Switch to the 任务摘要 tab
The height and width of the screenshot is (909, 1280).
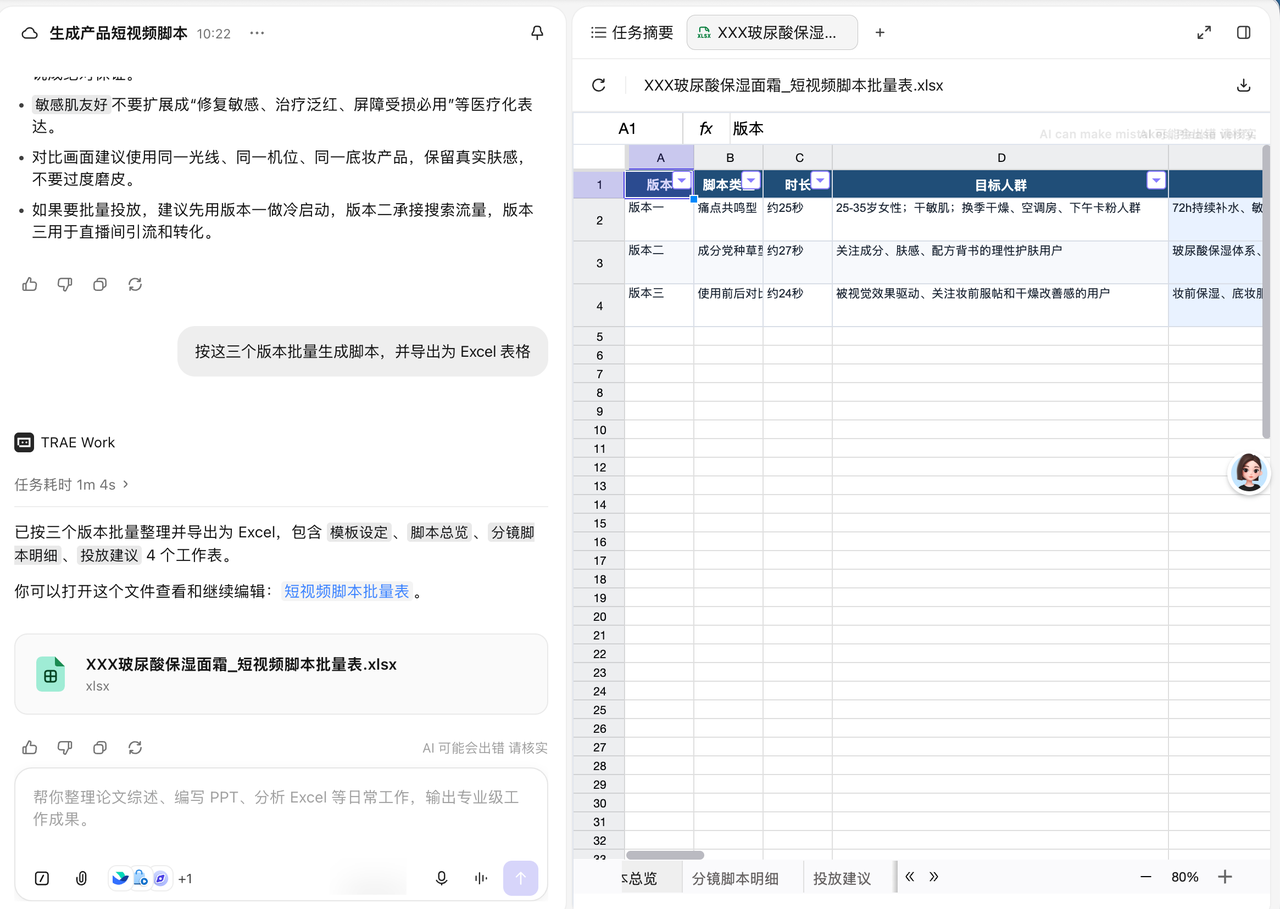tap(631, 32)
